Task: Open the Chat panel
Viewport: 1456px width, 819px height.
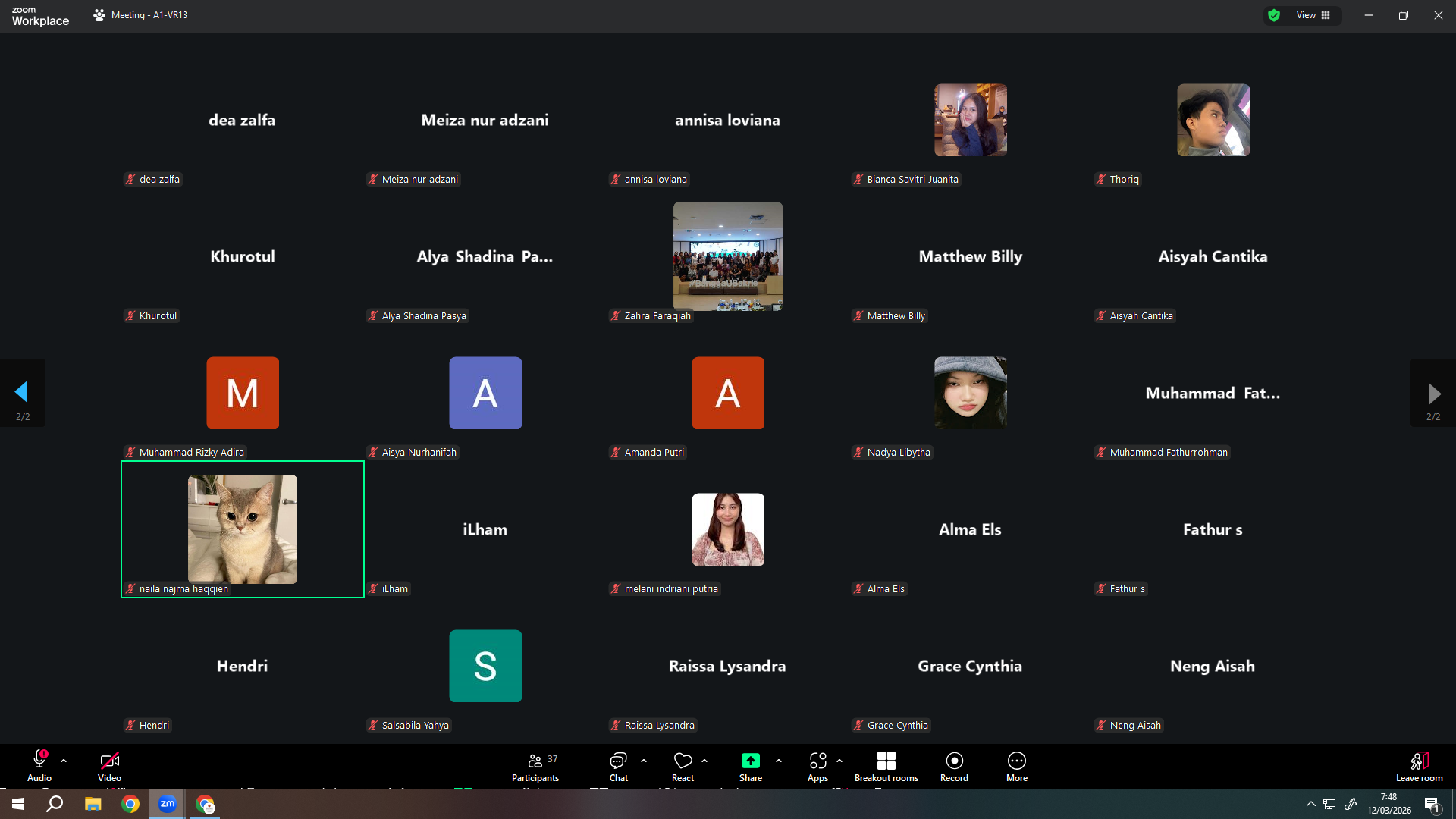Action: [x=619, y=766]
